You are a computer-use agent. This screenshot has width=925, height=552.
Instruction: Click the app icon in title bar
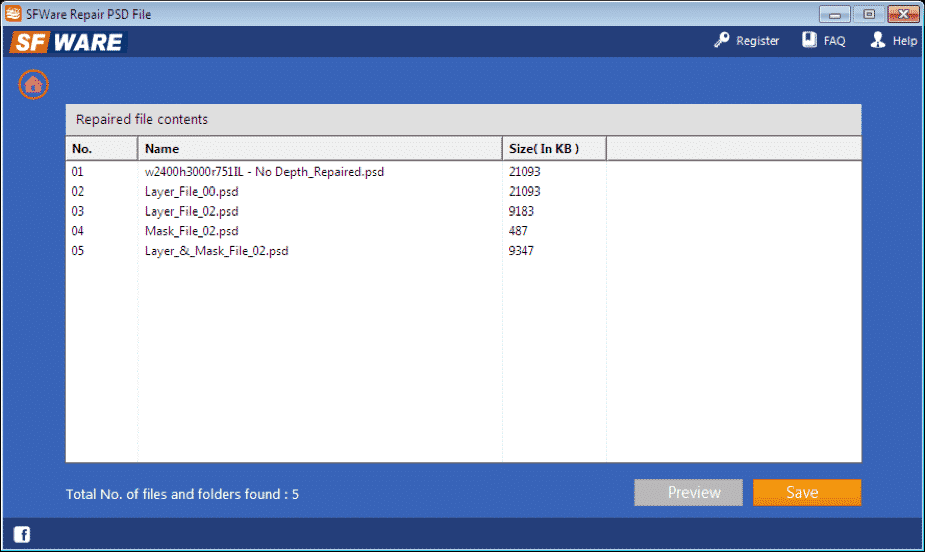13,14
